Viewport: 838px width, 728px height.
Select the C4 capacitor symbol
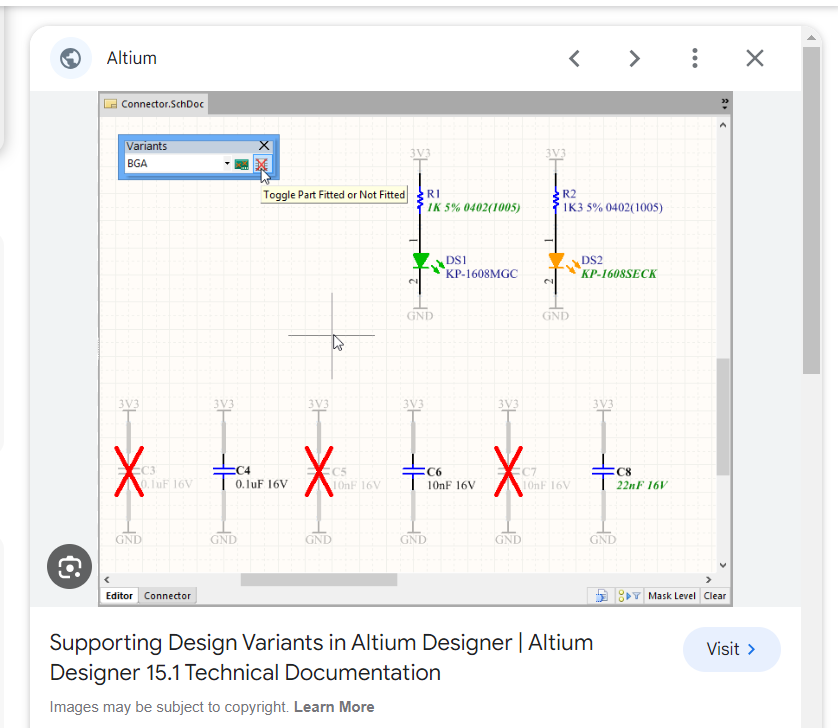click(223, 471)
